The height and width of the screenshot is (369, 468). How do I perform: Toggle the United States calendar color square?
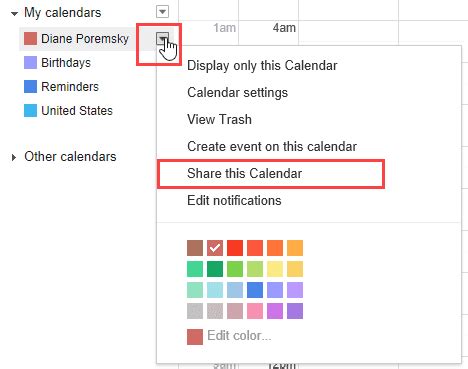coord(30,111)
